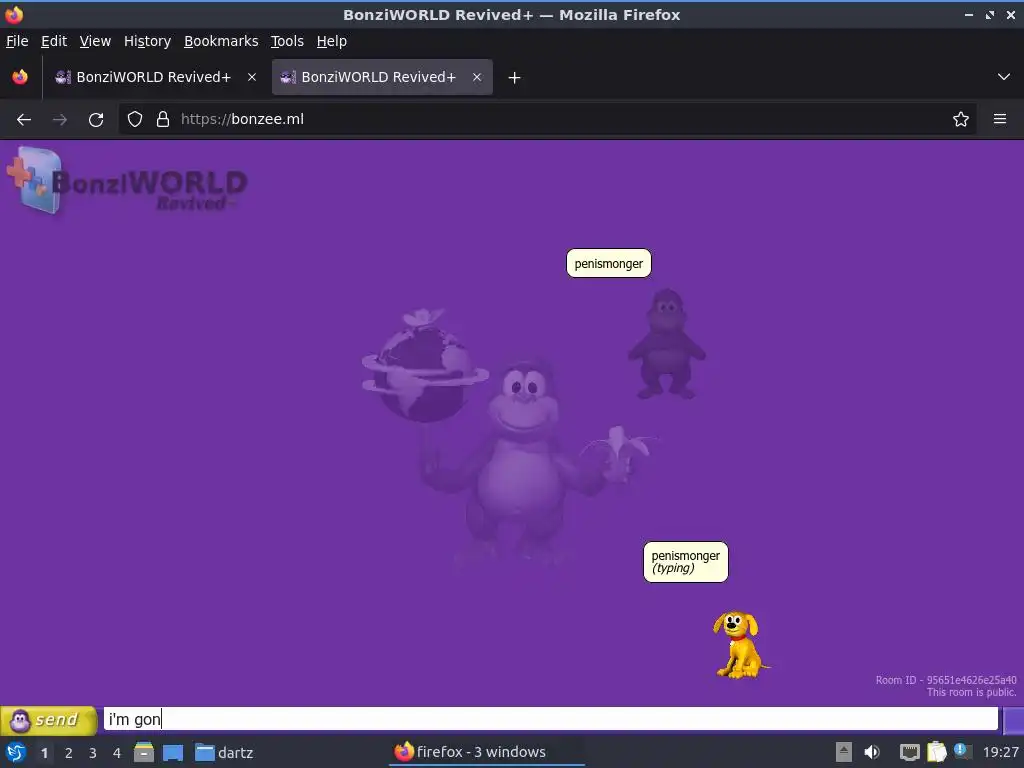Click the yellow dog character
The image size is (1024, 768).
coord(741,645)
